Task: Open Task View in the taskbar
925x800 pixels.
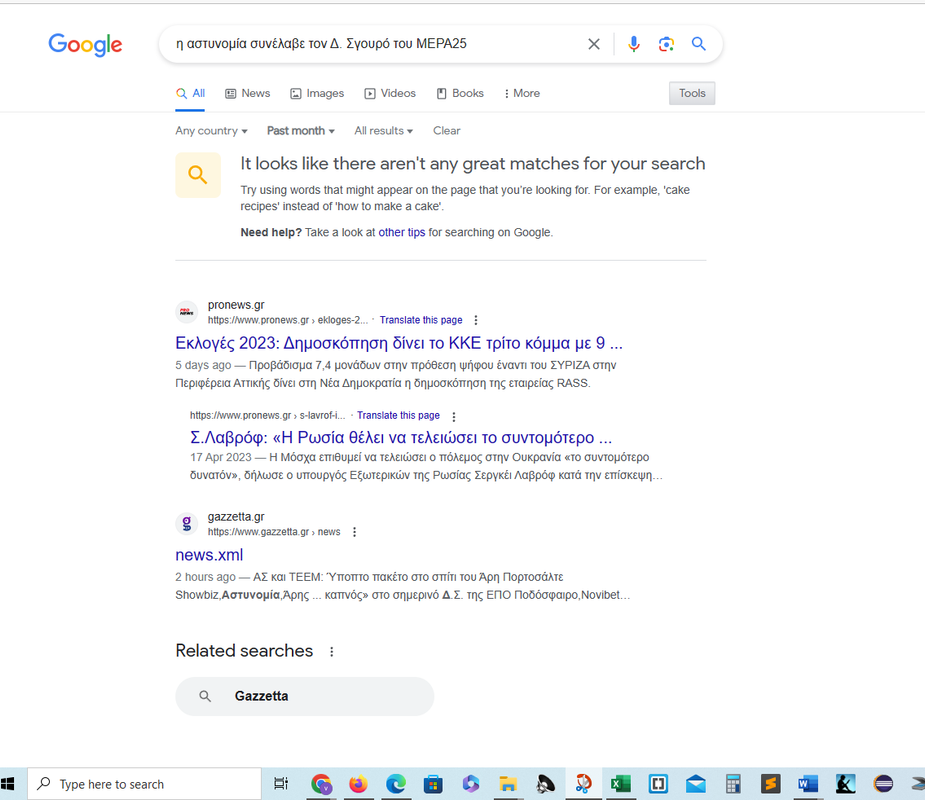Action: [x=281, y=784]
